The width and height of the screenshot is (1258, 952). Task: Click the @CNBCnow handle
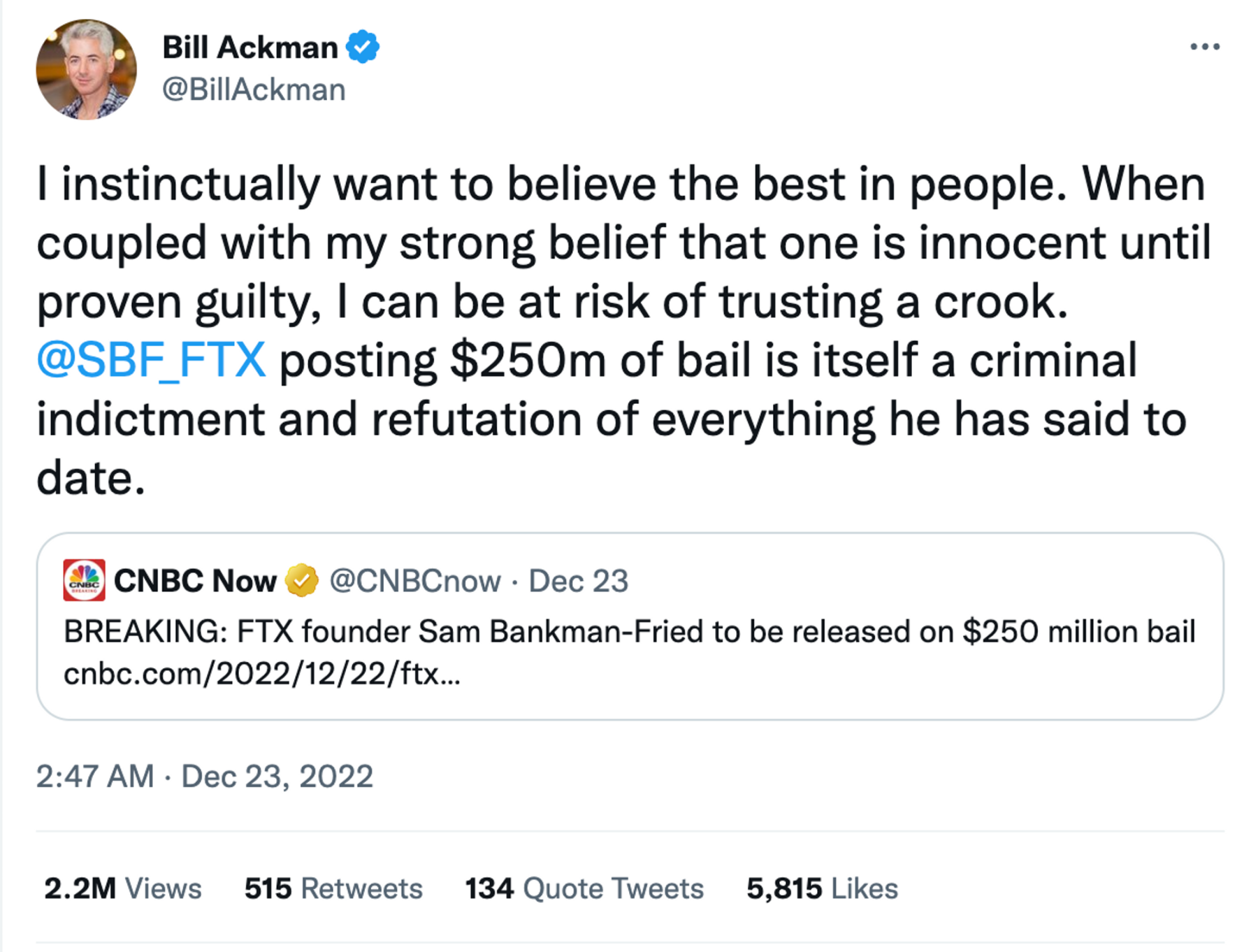(x=415, y=580)
